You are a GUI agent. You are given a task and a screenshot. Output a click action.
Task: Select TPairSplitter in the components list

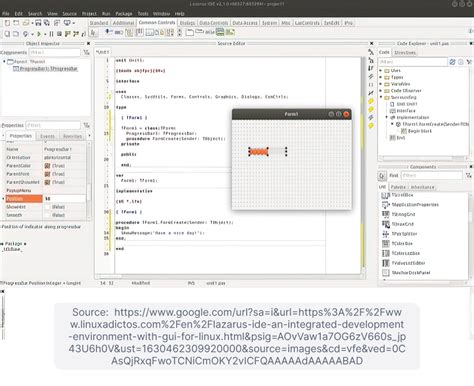click(x=404, y=234)
